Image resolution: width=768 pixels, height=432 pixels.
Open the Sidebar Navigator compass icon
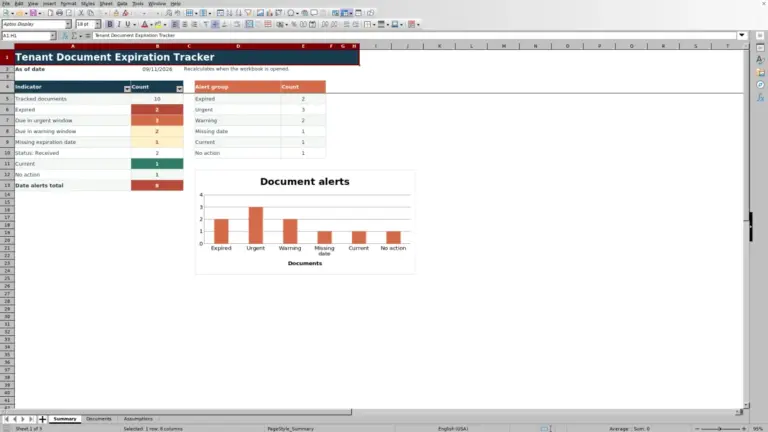pyautogui.click(x=760, y=85)
